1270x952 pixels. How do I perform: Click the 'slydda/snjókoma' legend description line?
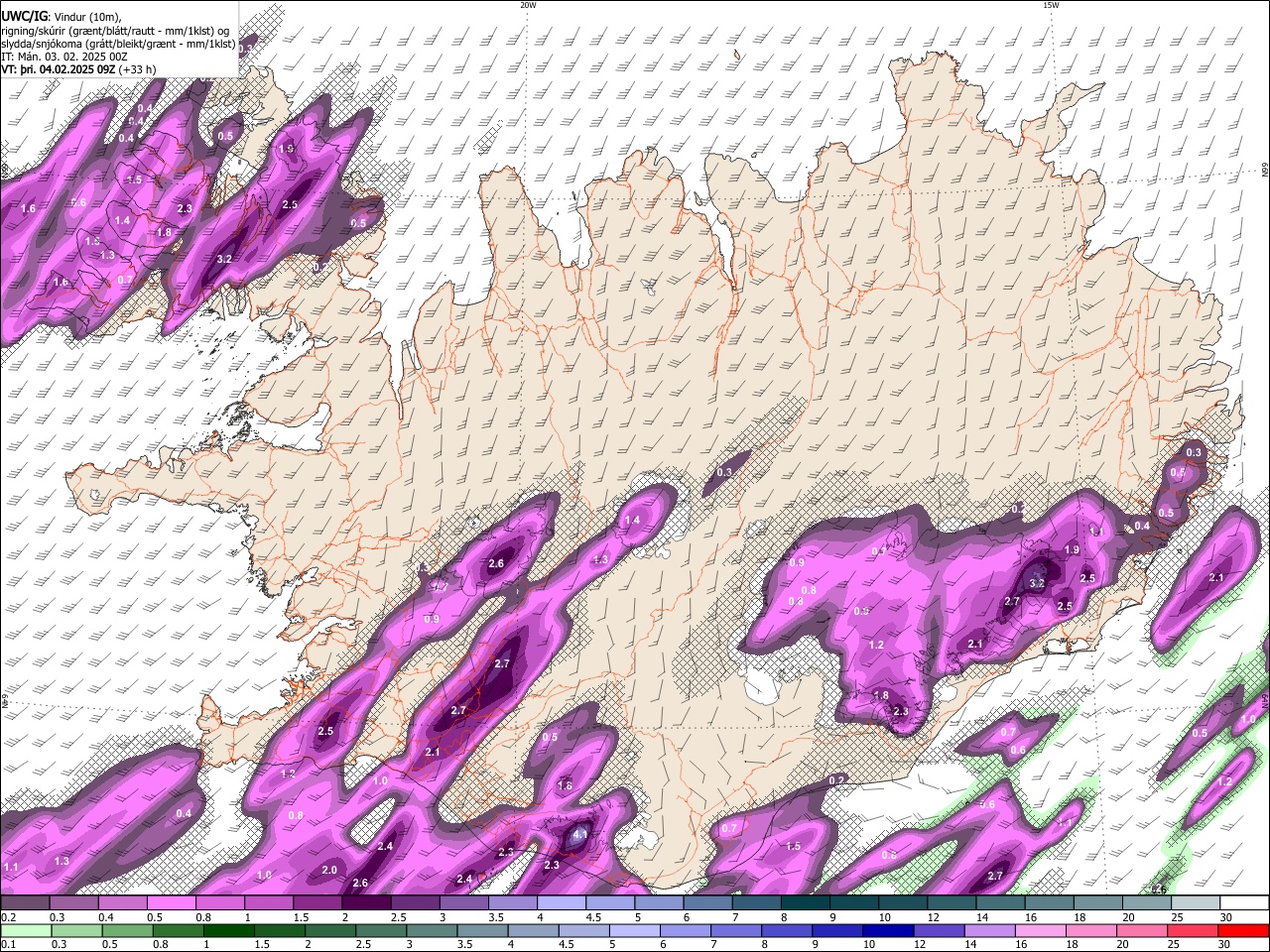coord(118,44)
